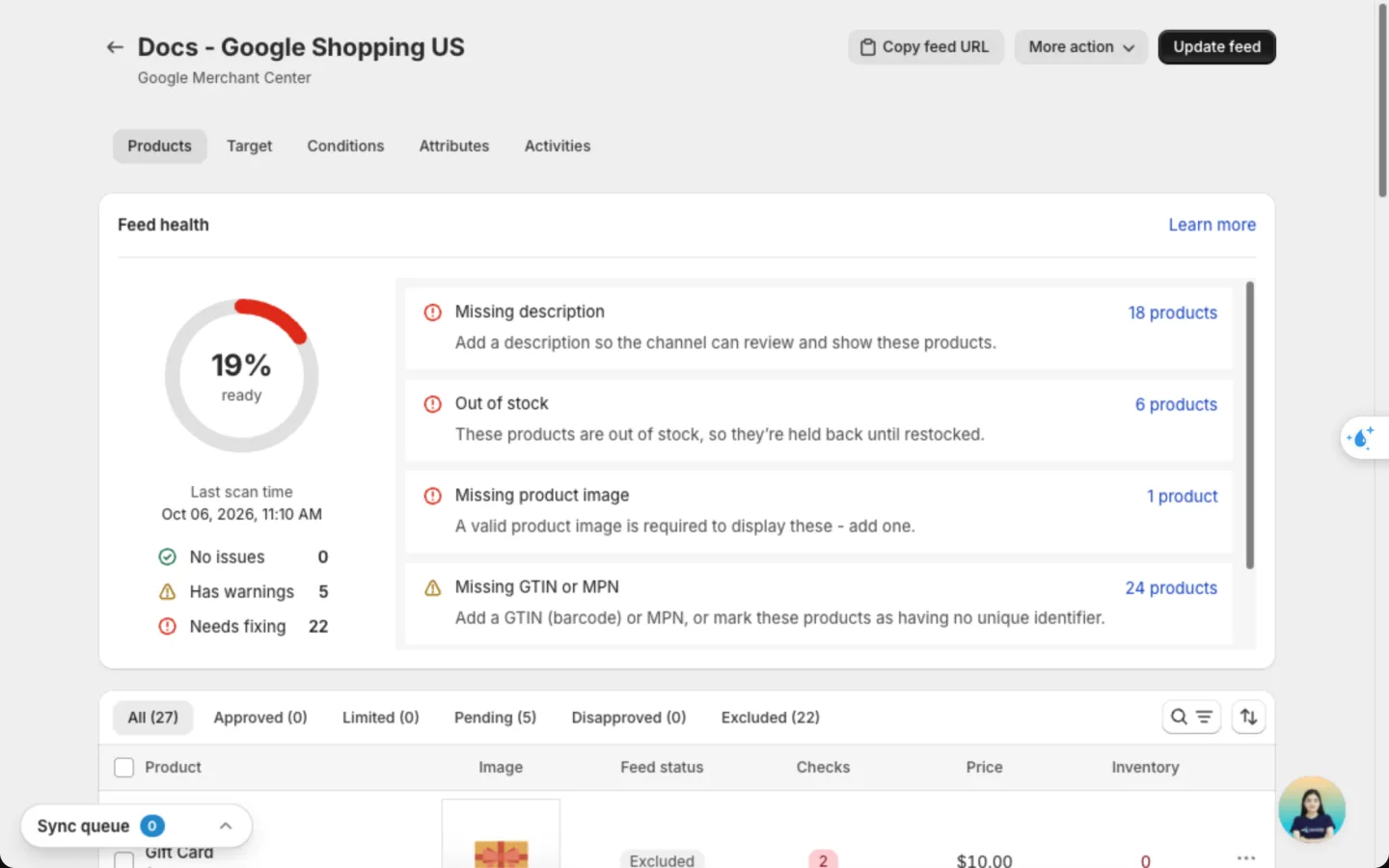Click the Sync queue count badge

152,827
